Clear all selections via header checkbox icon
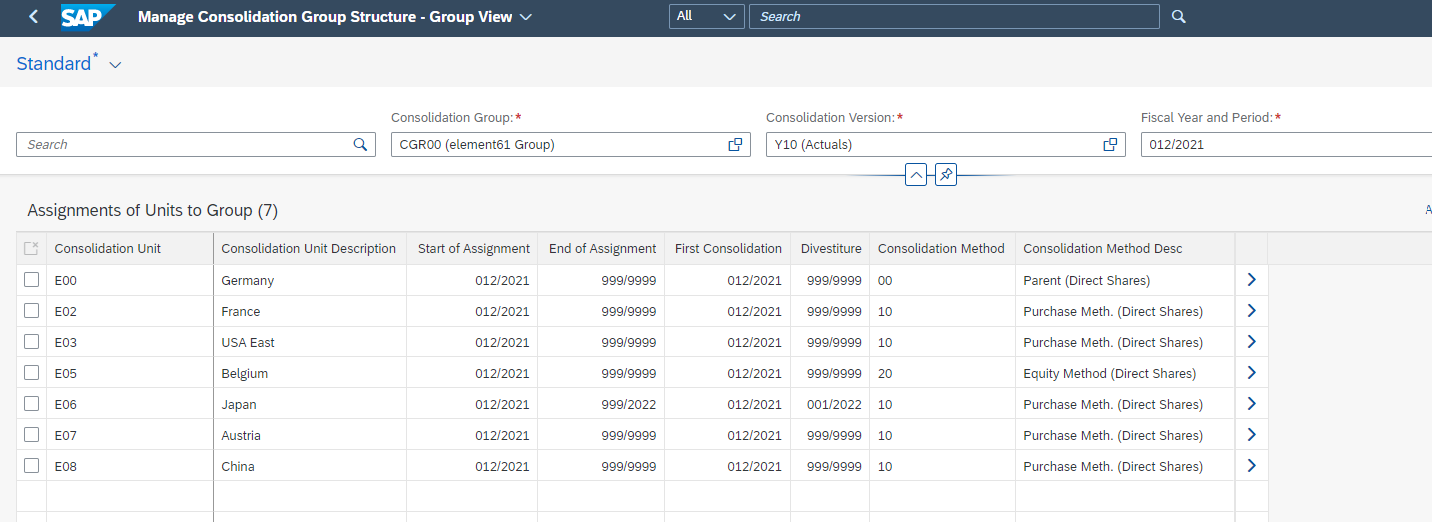The width and height of the screenshot is (1432, 522). click(31, 249)
